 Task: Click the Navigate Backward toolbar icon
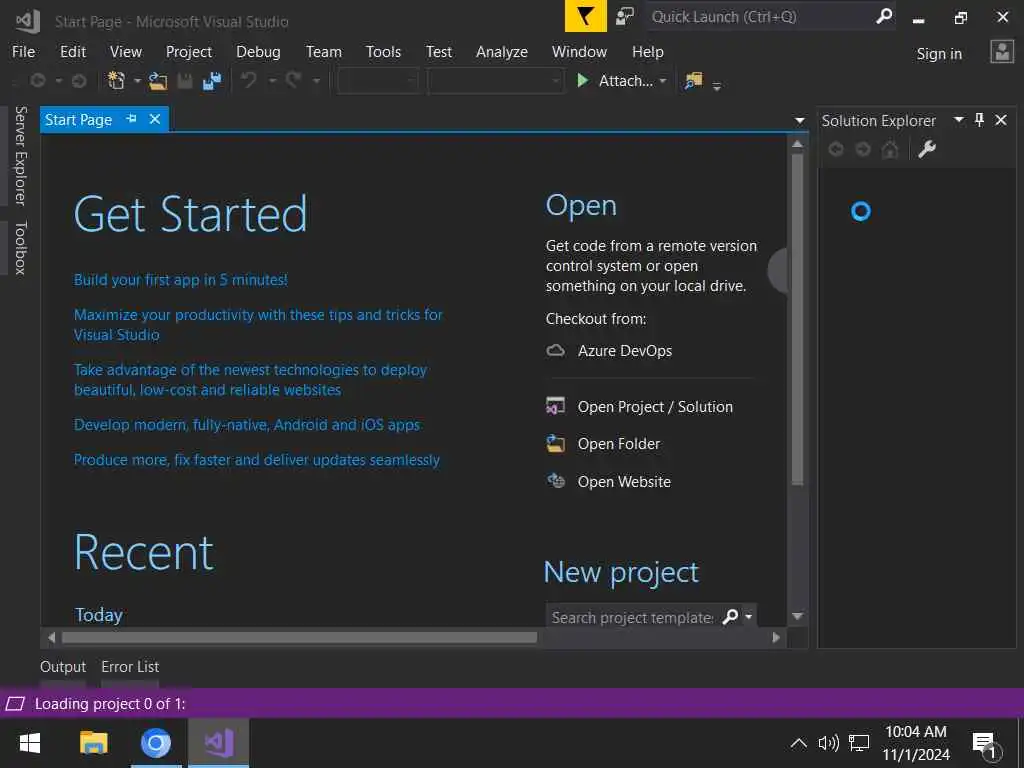pos(38,81)
